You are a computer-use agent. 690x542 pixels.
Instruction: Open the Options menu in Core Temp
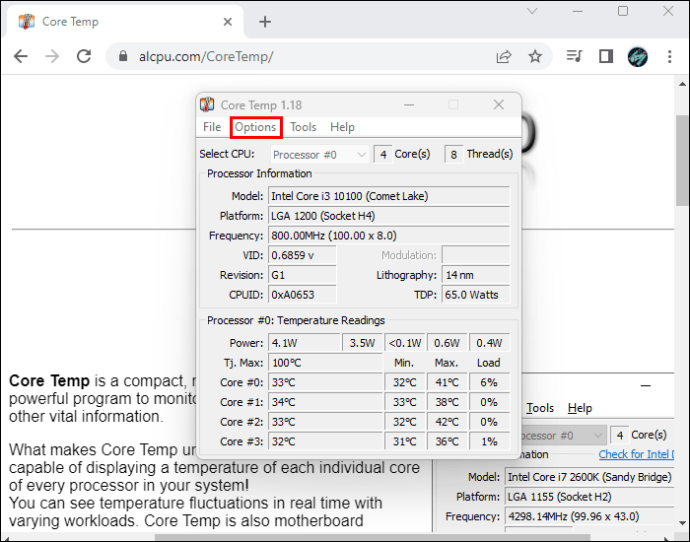coord(255,127)
